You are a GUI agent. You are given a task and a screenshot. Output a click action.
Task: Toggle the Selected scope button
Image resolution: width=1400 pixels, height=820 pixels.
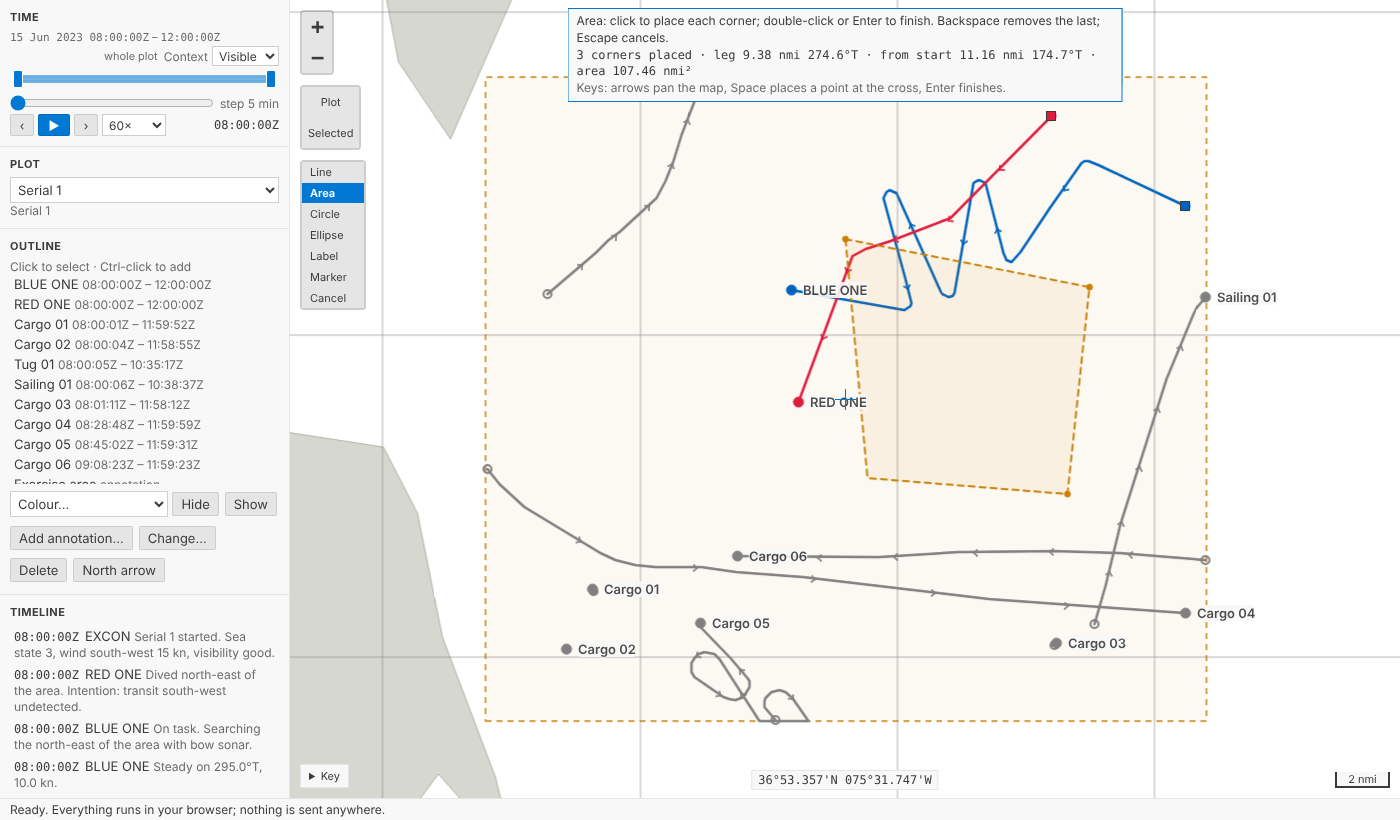331,133
